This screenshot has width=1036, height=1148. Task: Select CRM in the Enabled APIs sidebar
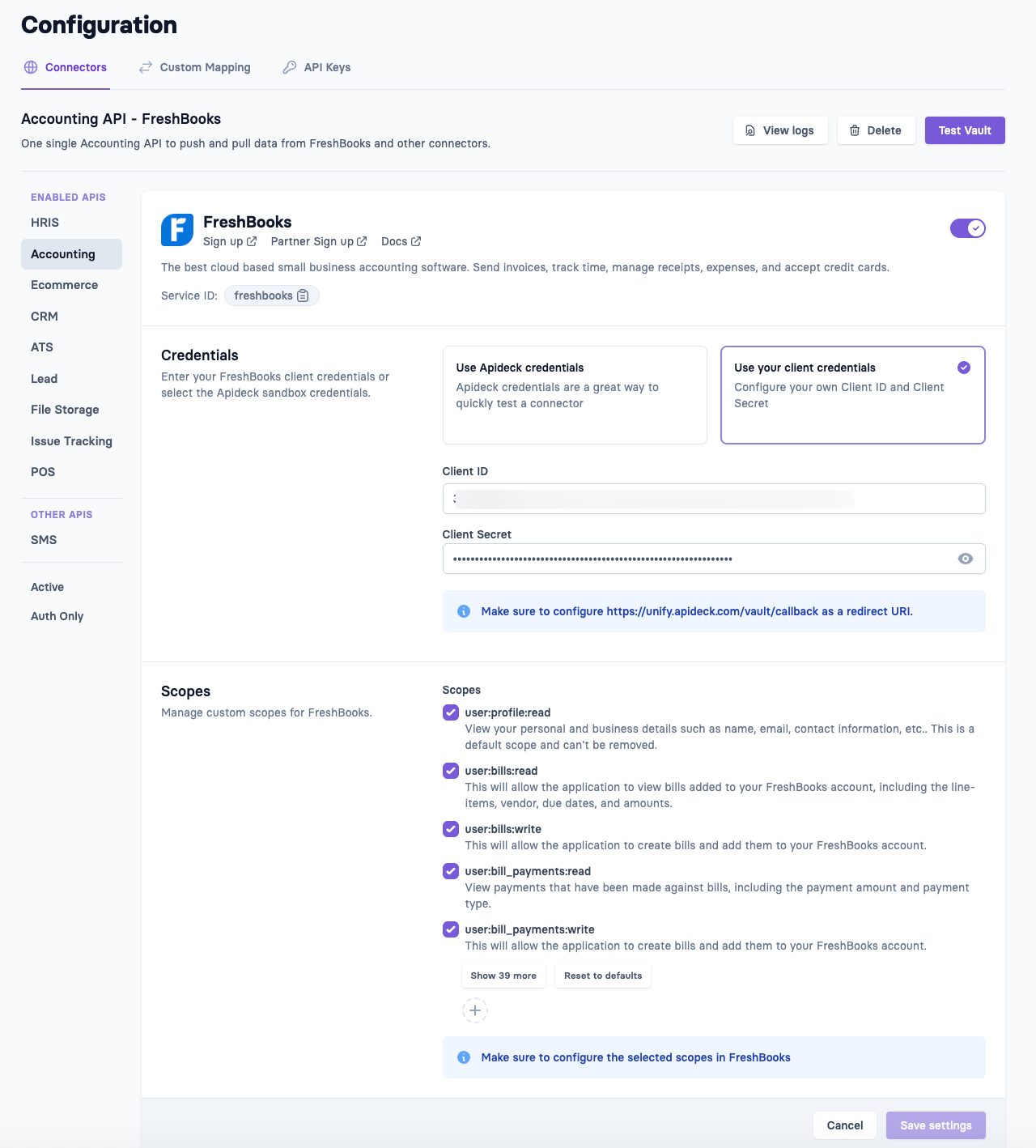[43, 316]
